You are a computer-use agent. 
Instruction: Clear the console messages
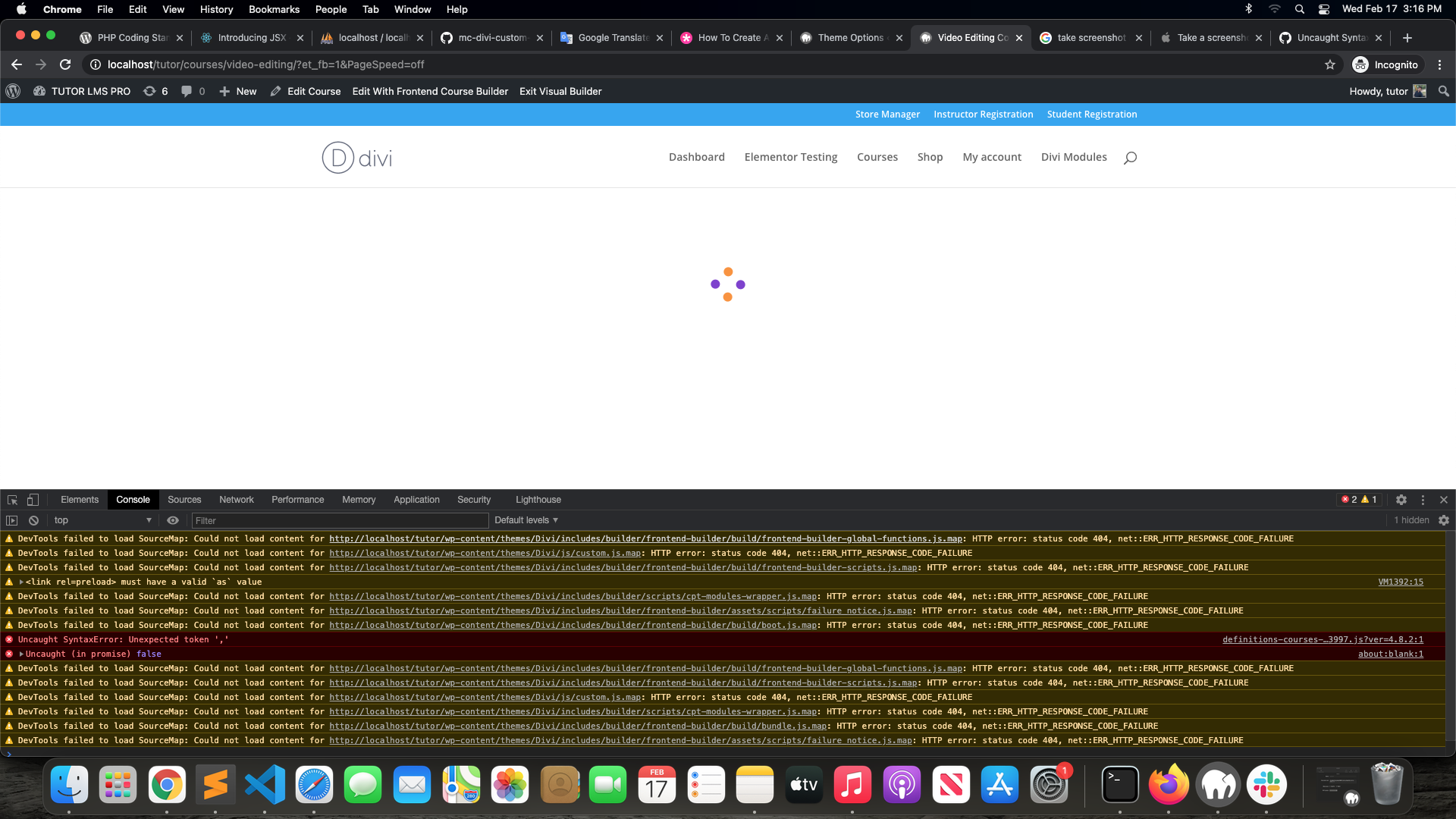(x=33, y=520)
